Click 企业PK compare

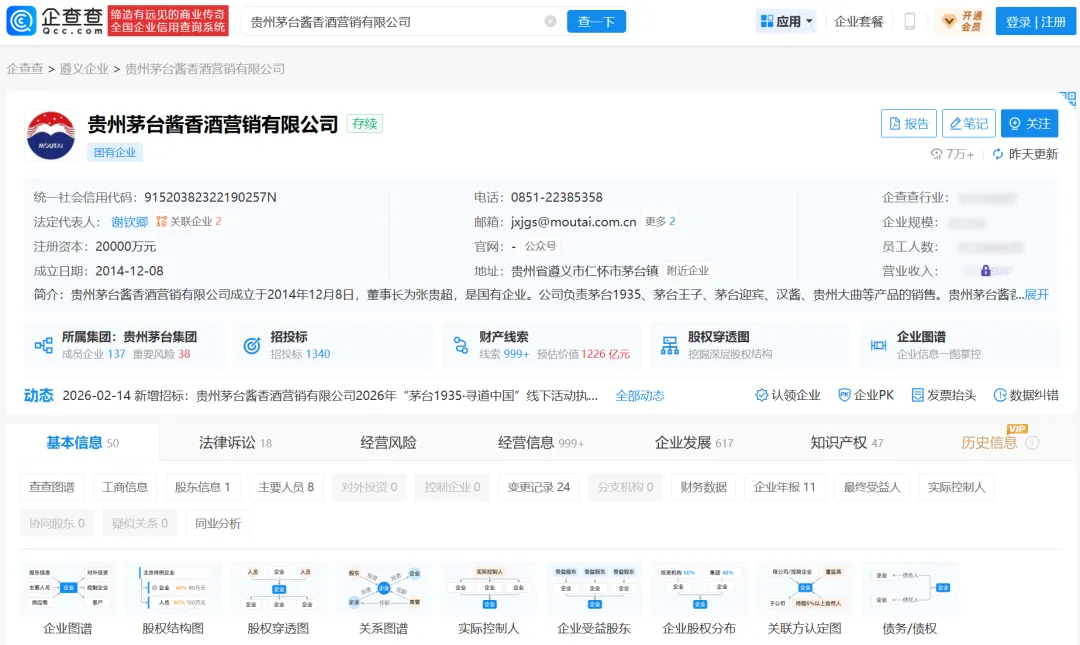coord(866,395)
